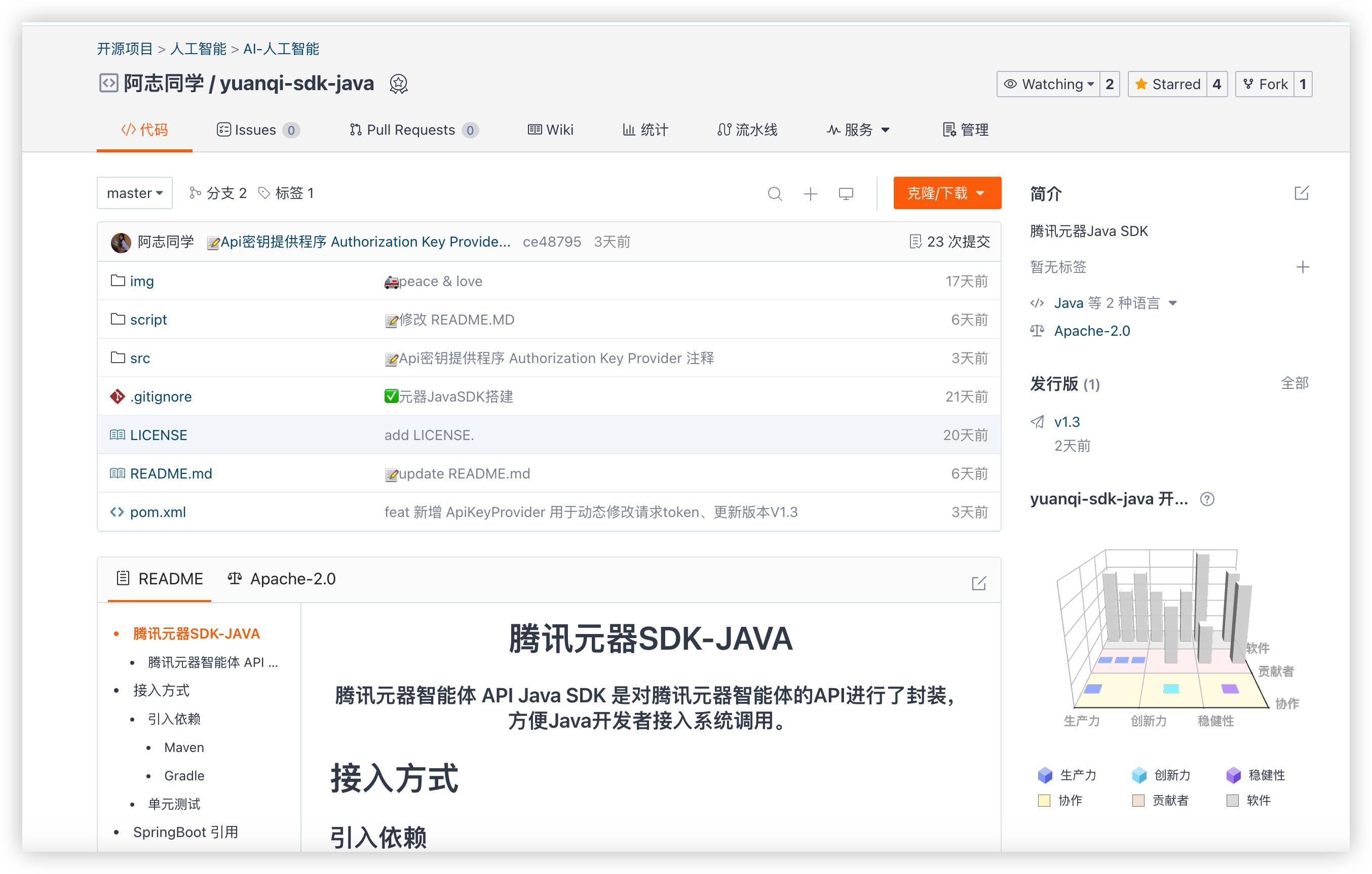Select the README tab in the README panel
Viewport: 1372px width, 874px height.
(160, 578)
